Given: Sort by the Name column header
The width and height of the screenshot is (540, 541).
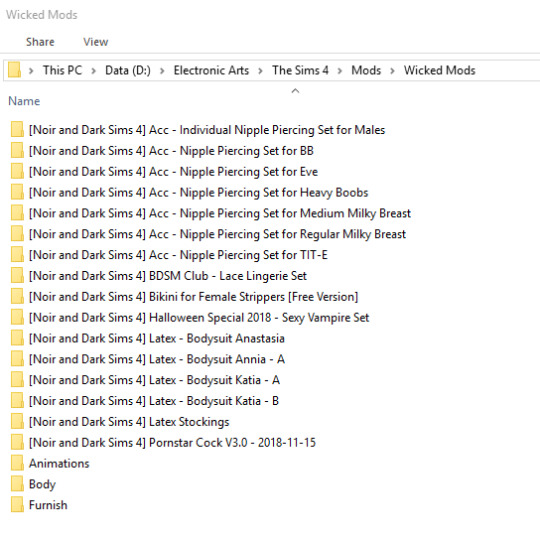Looking at the screenshot, I should (24, 101).
